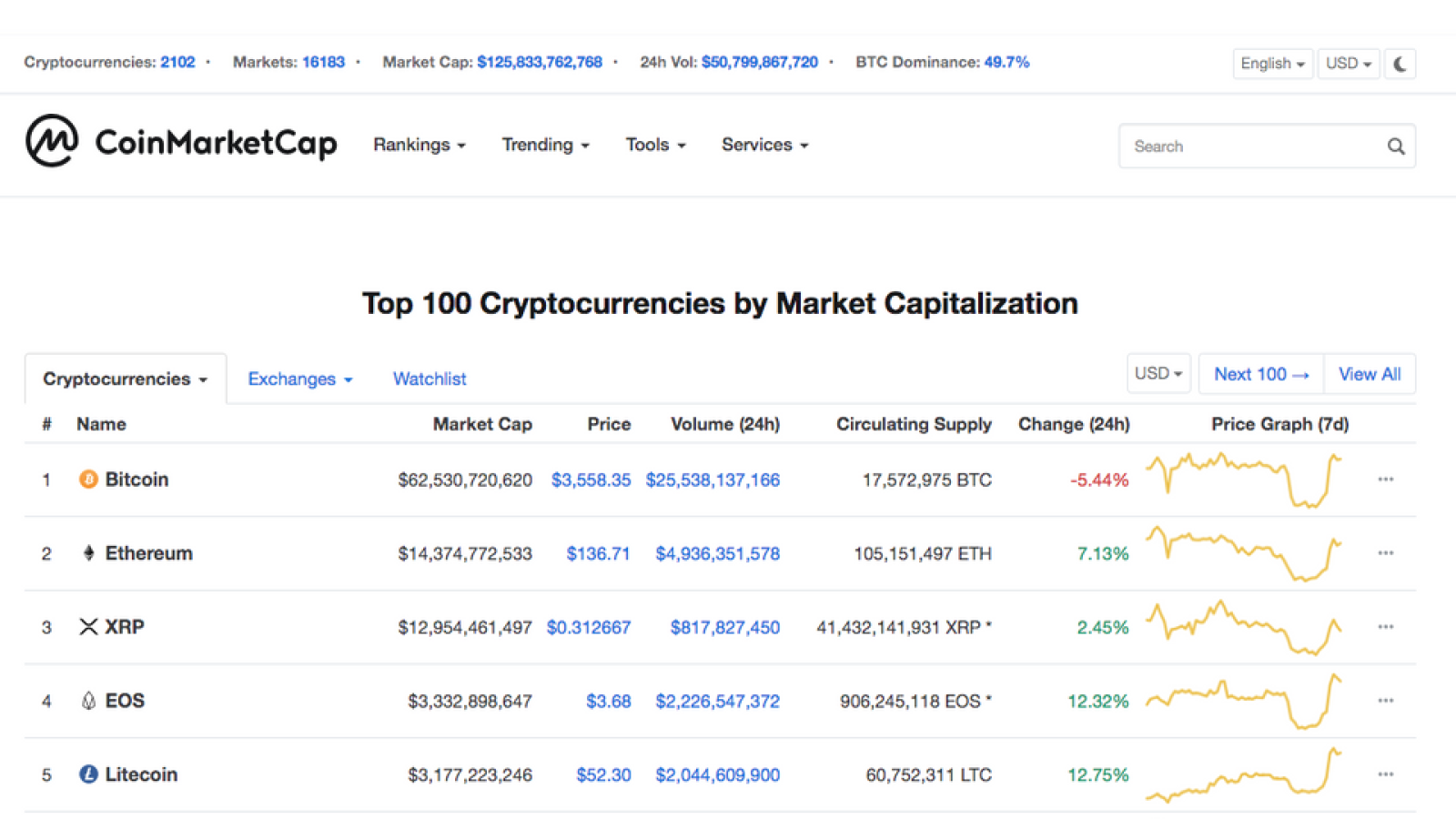Click Bitcoin volume $25,538,137,166

[x=713, y=480]
